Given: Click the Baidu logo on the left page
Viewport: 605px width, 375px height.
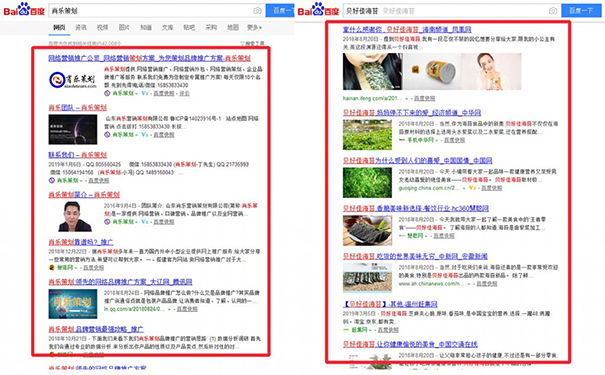Looking at the screenshot, I should (24, 9).
